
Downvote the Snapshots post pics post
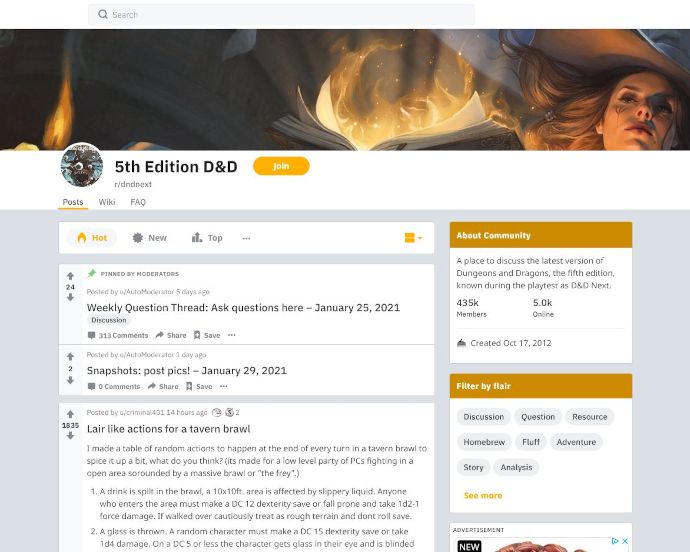tap(70, 380)
